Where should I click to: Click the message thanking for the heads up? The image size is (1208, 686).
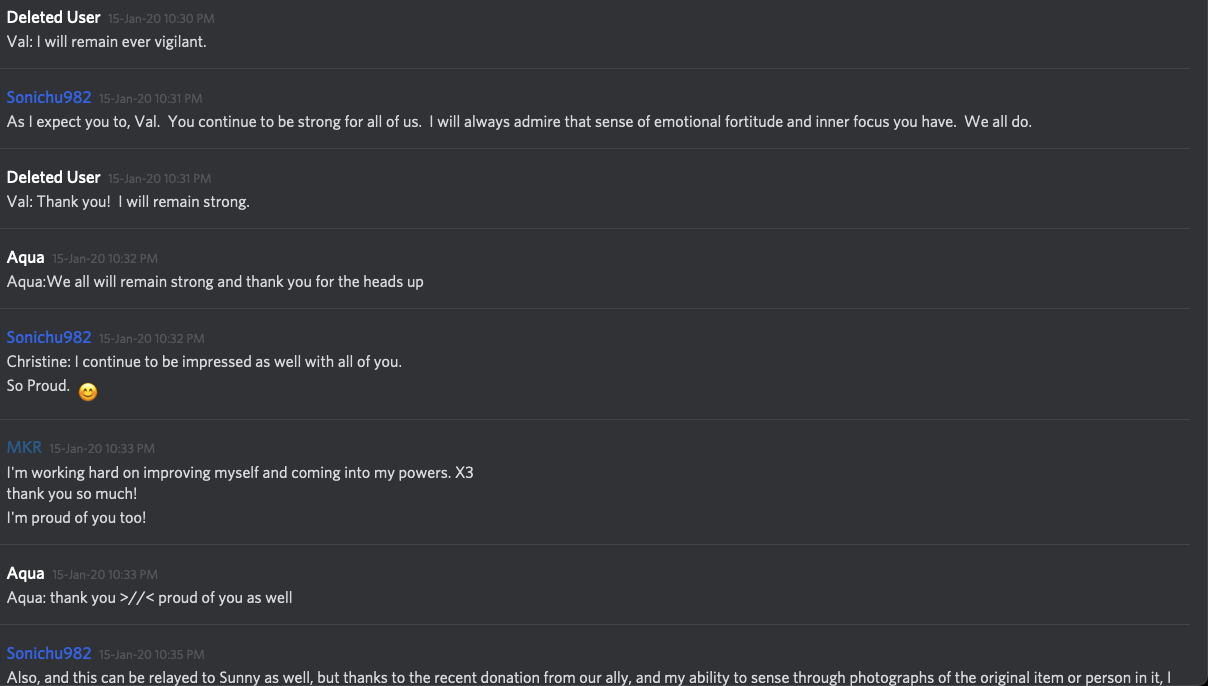(x=215, y=282)
